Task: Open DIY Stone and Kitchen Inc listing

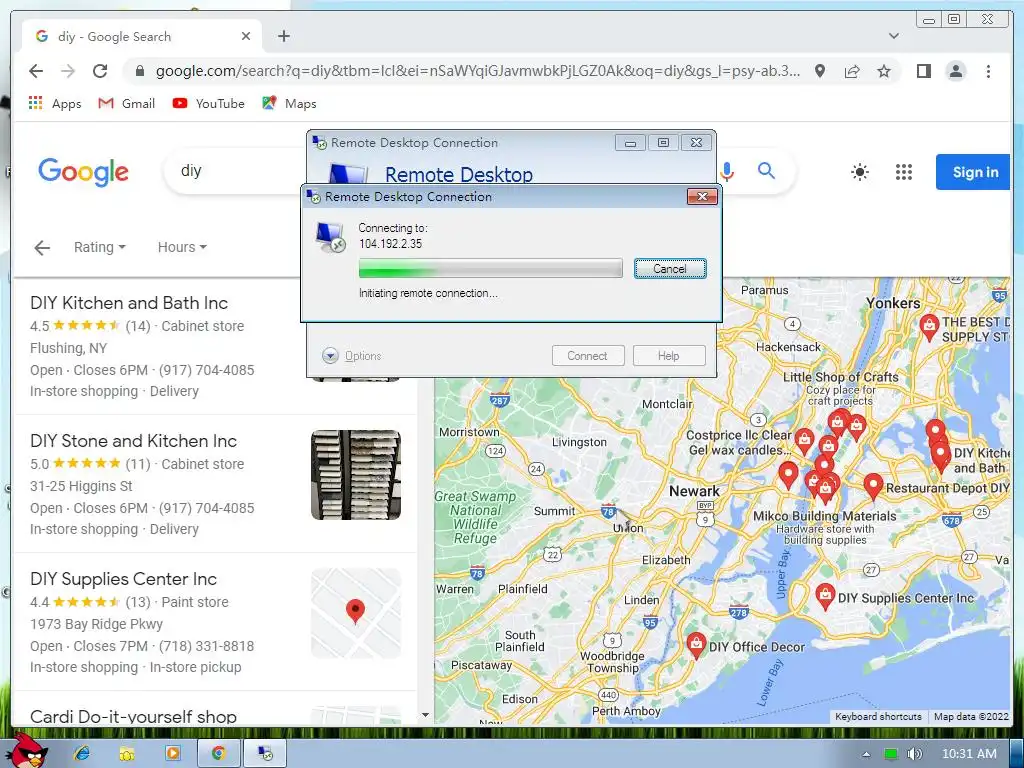Action: (133, 441)
